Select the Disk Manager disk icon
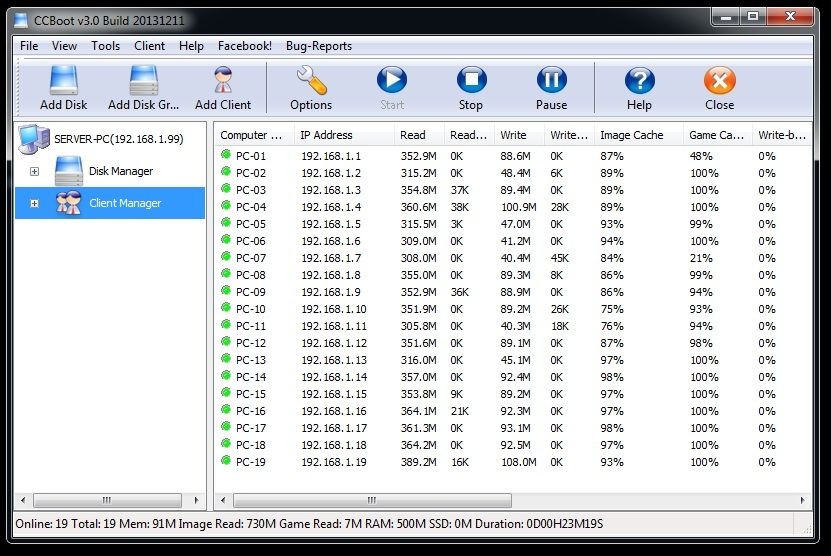Viewport: 831px width, 556px height. tap(69, 171)
